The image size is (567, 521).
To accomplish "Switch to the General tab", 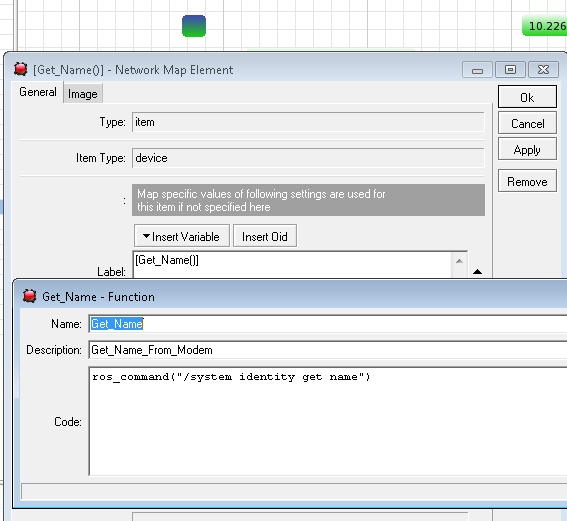I will point(38,92).
